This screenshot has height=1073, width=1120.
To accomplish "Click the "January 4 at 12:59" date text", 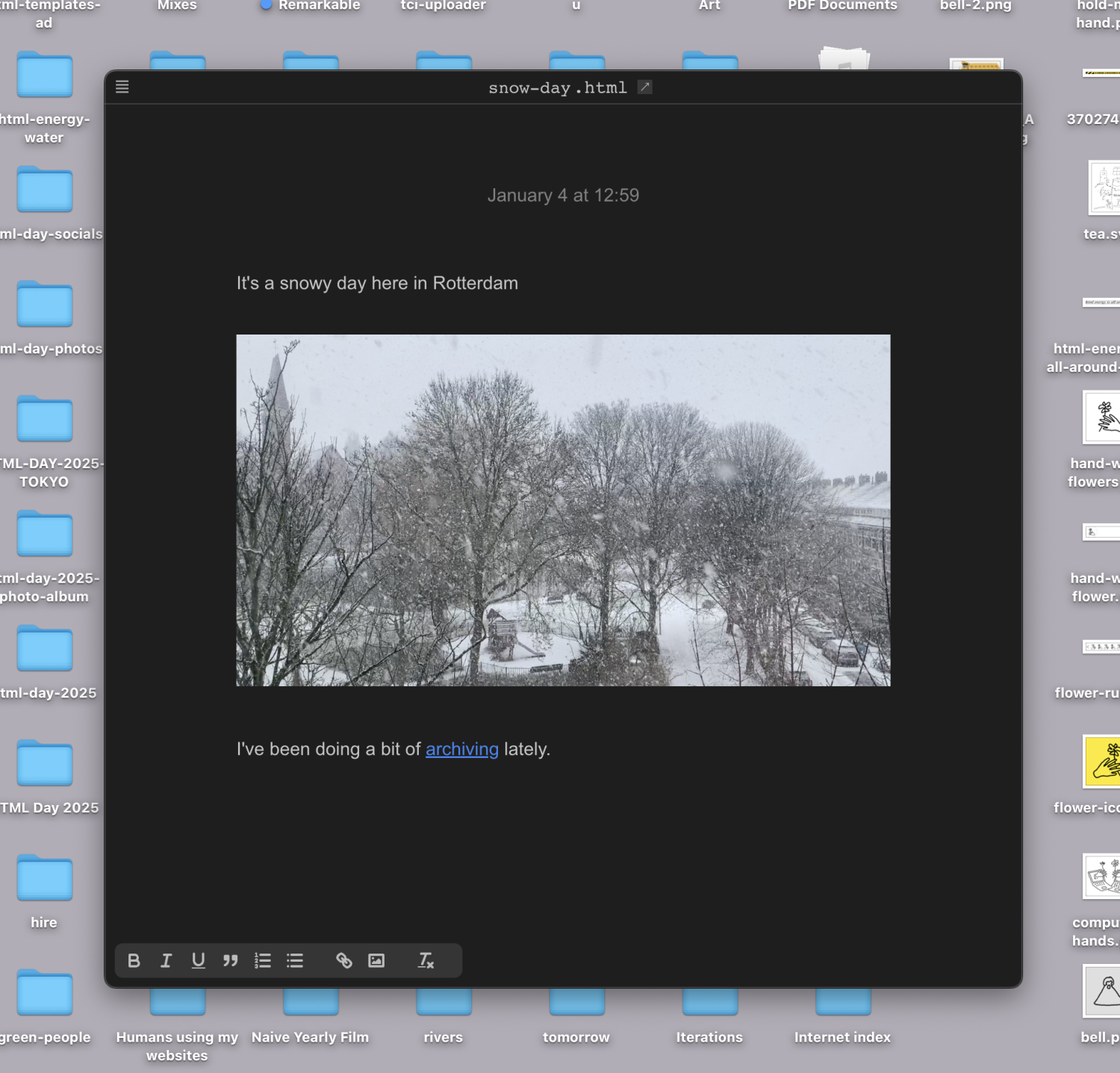I will [x=563, y=196].
